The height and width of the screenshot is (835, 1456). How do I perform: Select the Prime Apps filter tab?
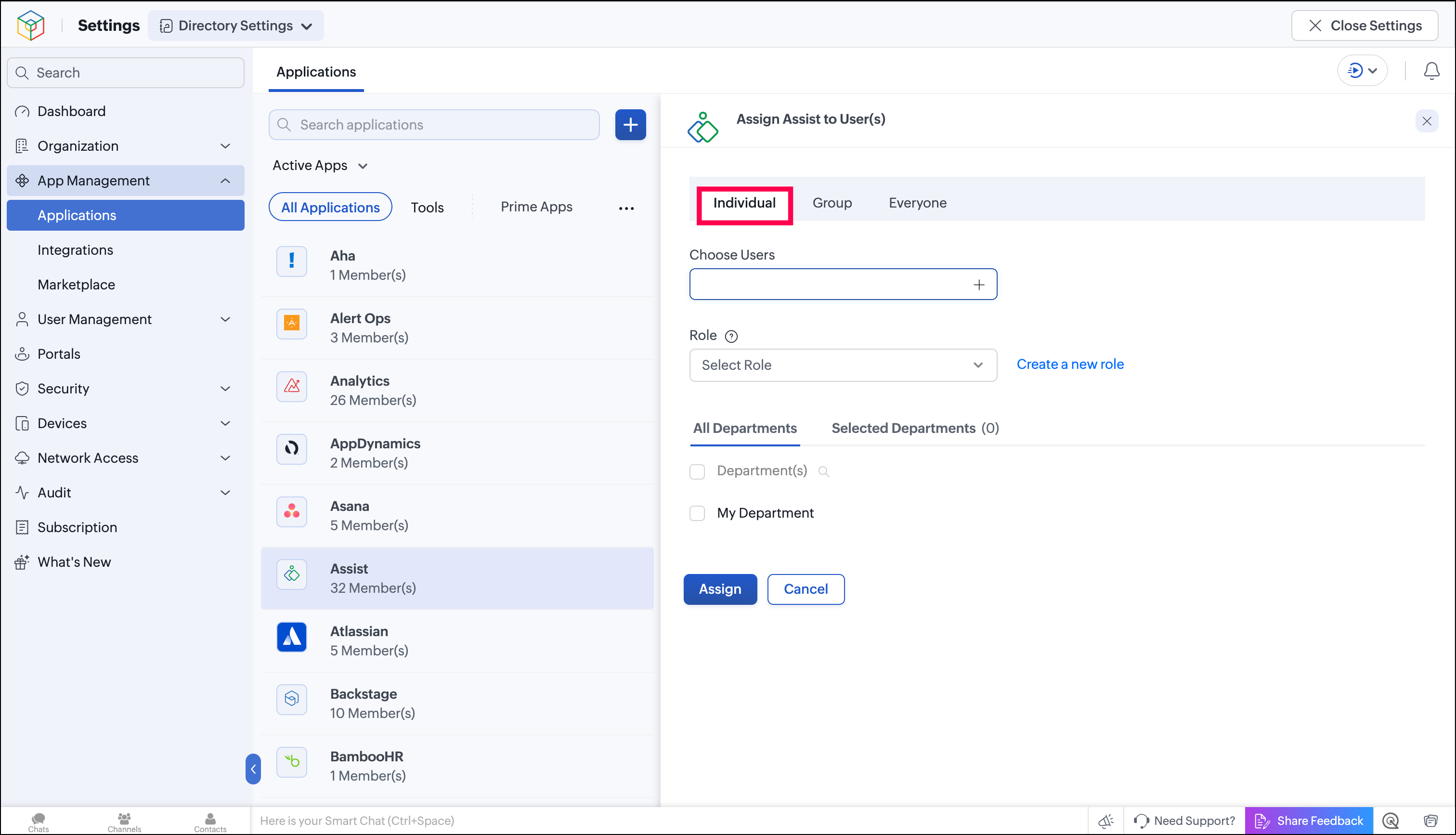point(536,207)
